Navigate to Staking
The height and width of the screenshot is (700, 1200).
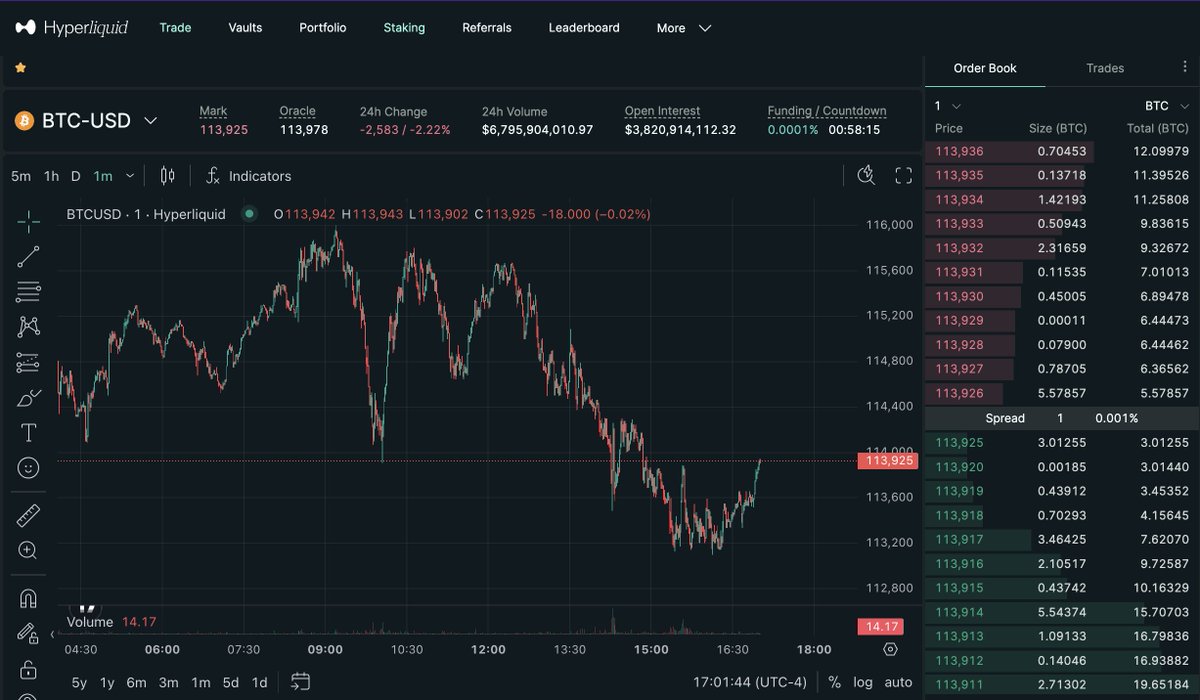(404, 28)
